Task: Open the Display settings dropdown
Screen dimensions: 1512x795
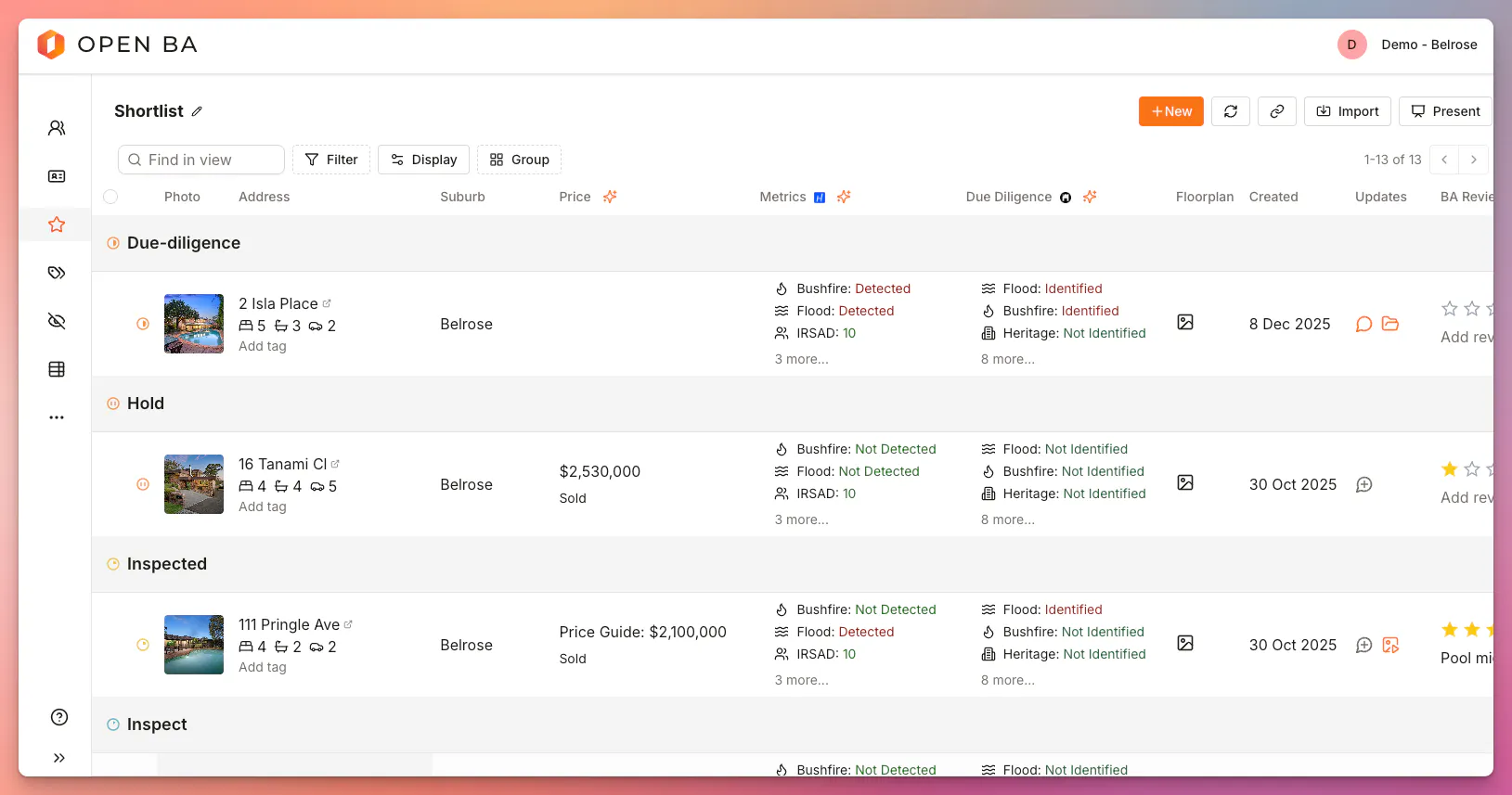Action: pos(423,160)
